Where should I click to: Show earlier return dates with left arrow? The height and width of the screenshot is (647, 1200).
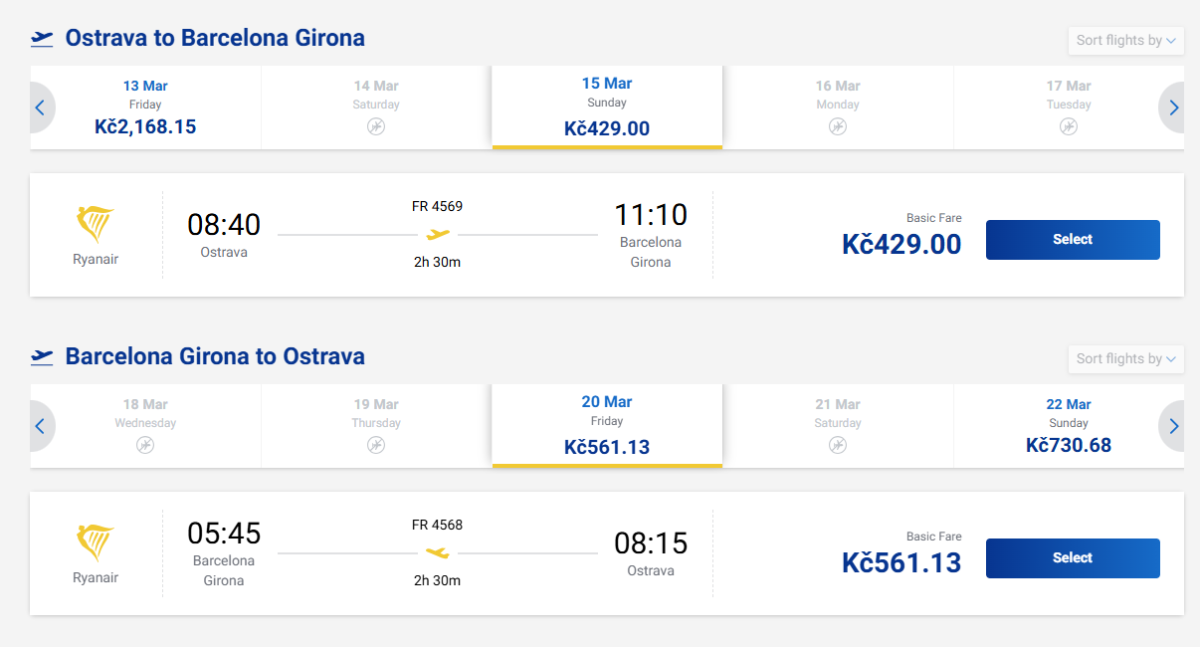point(40,426)
